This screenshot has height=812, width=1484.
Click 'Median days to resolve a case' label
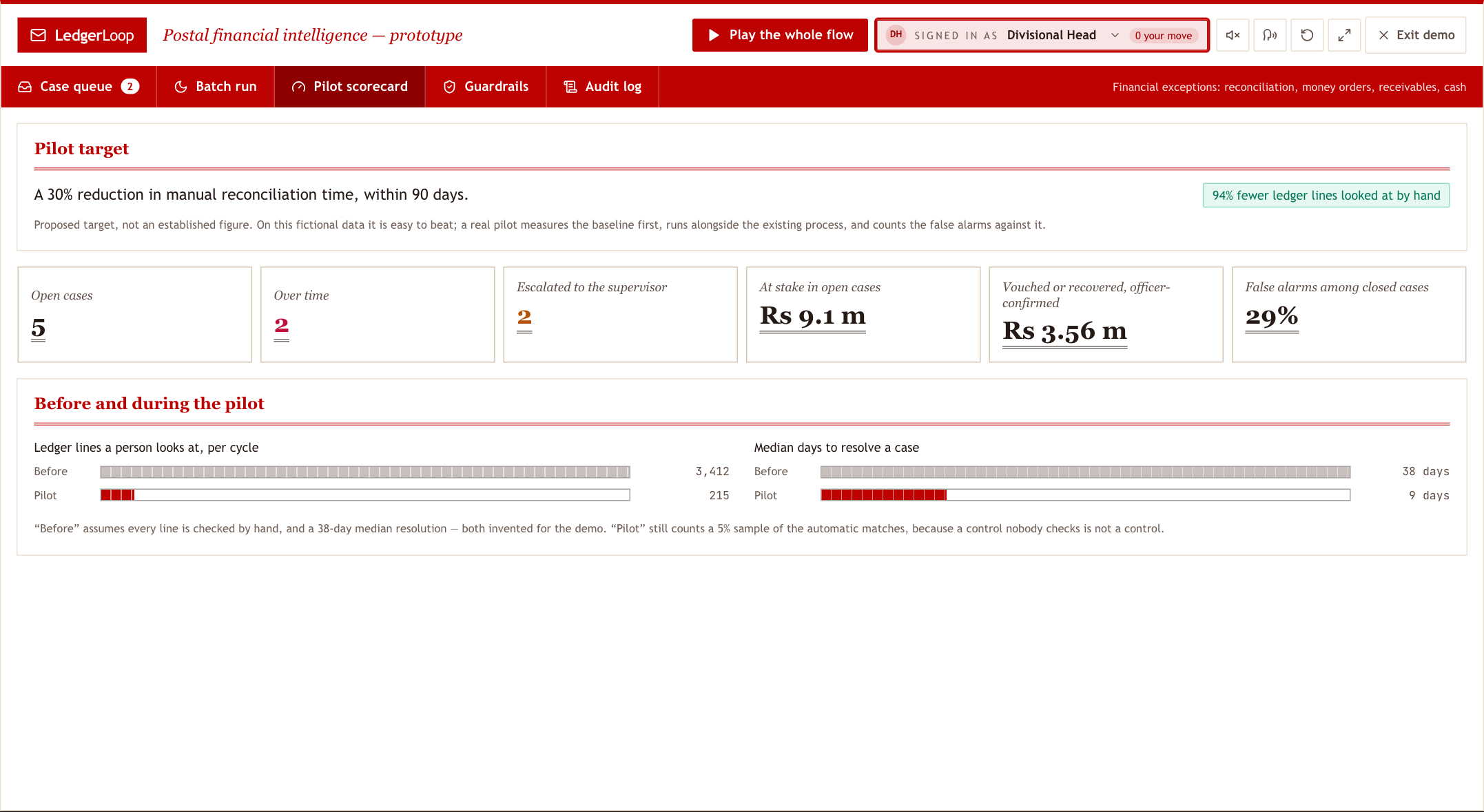pos(836,448)
